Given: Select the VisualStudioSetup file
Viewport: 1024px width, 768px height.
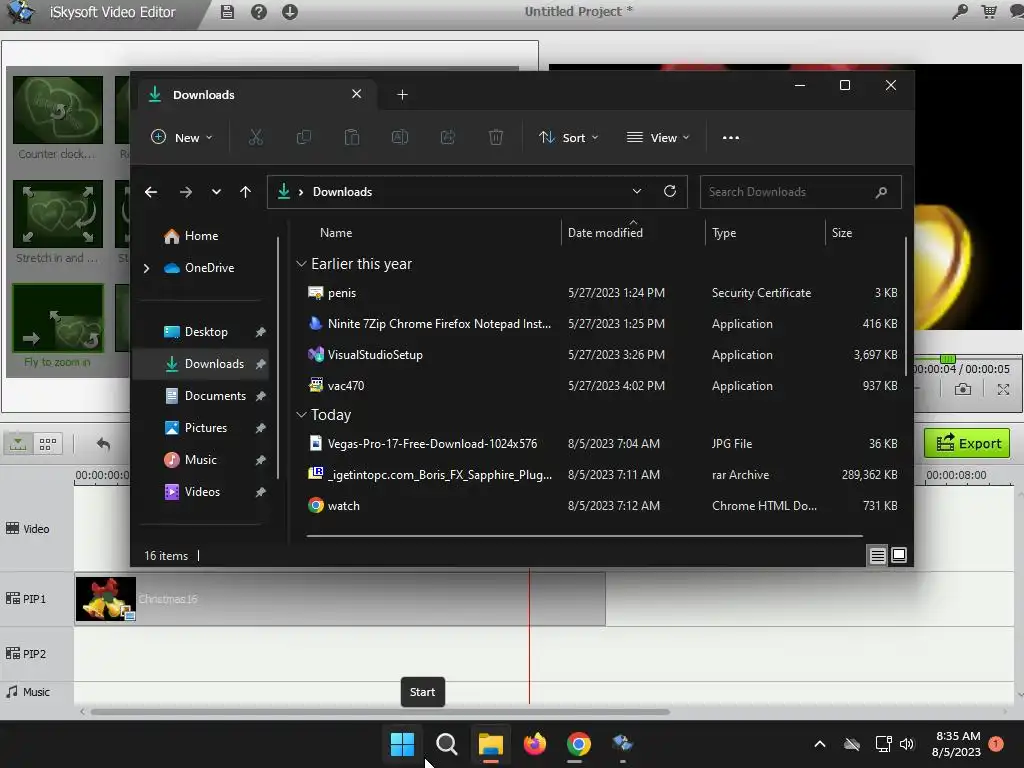Looking at the screenshot, I should click(x=603, y=355).
